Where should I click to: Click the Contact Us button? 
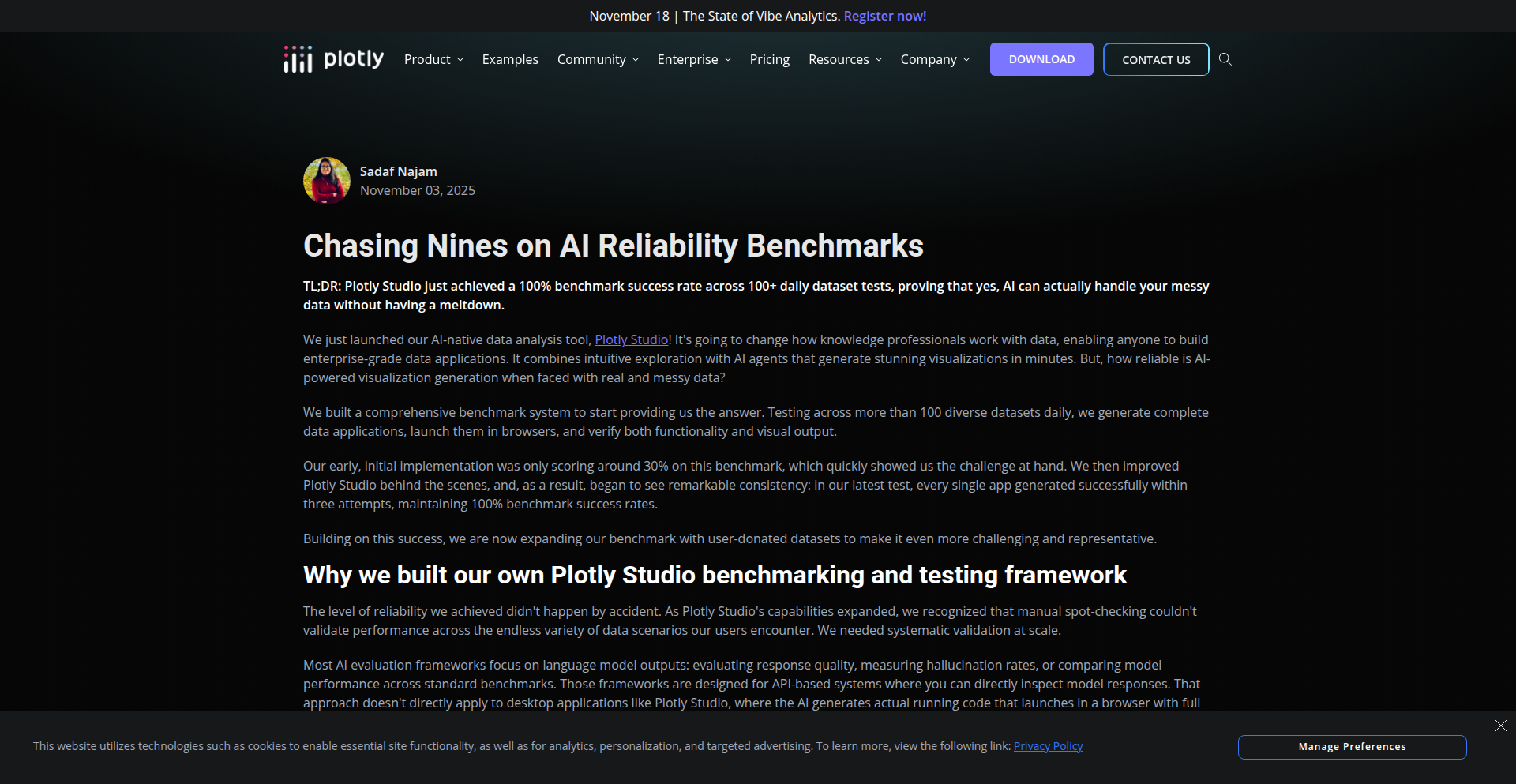coord(1156,59)
